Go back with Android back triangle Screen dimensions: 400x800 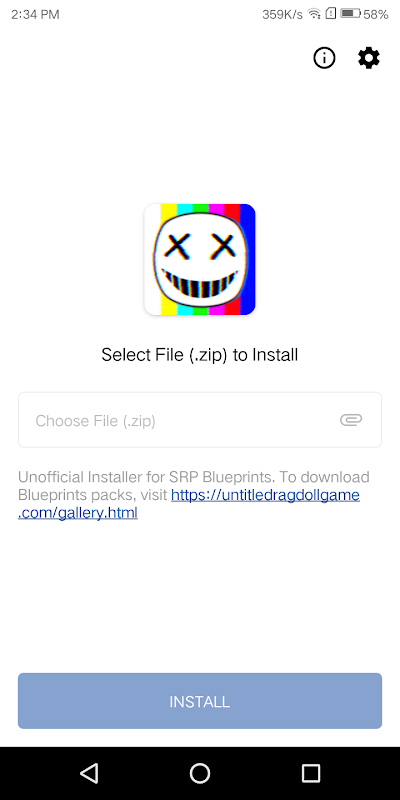89,773
